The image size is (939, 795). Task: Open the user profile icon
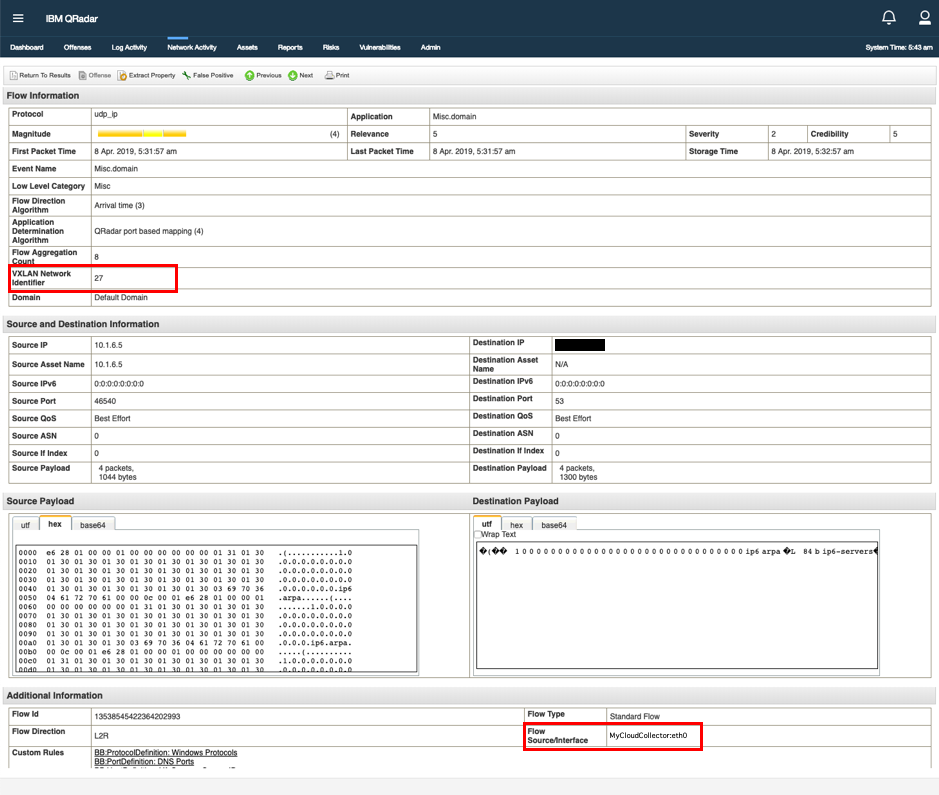925,17
